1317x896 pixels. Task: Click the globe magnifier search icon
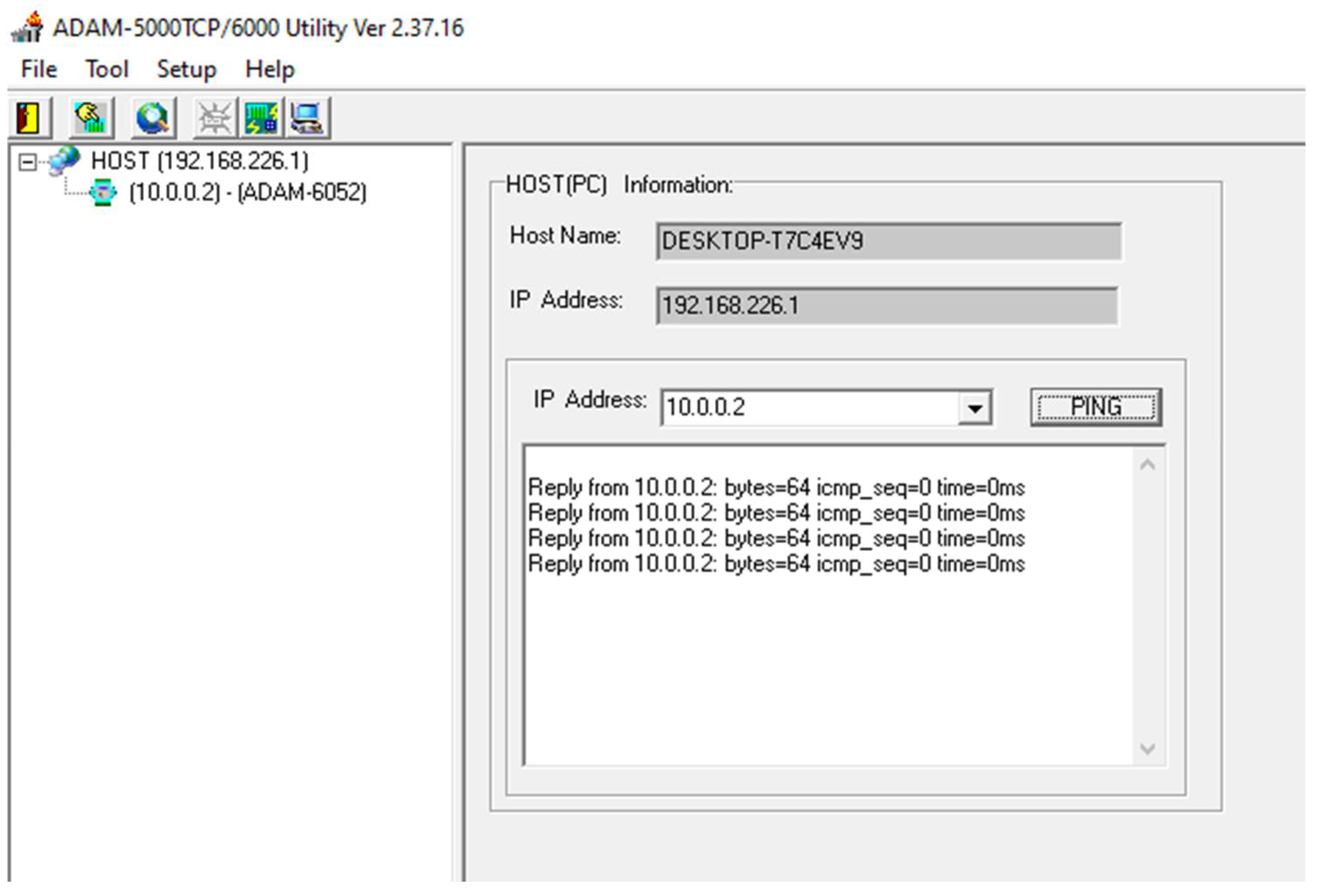tap(153, 118)
